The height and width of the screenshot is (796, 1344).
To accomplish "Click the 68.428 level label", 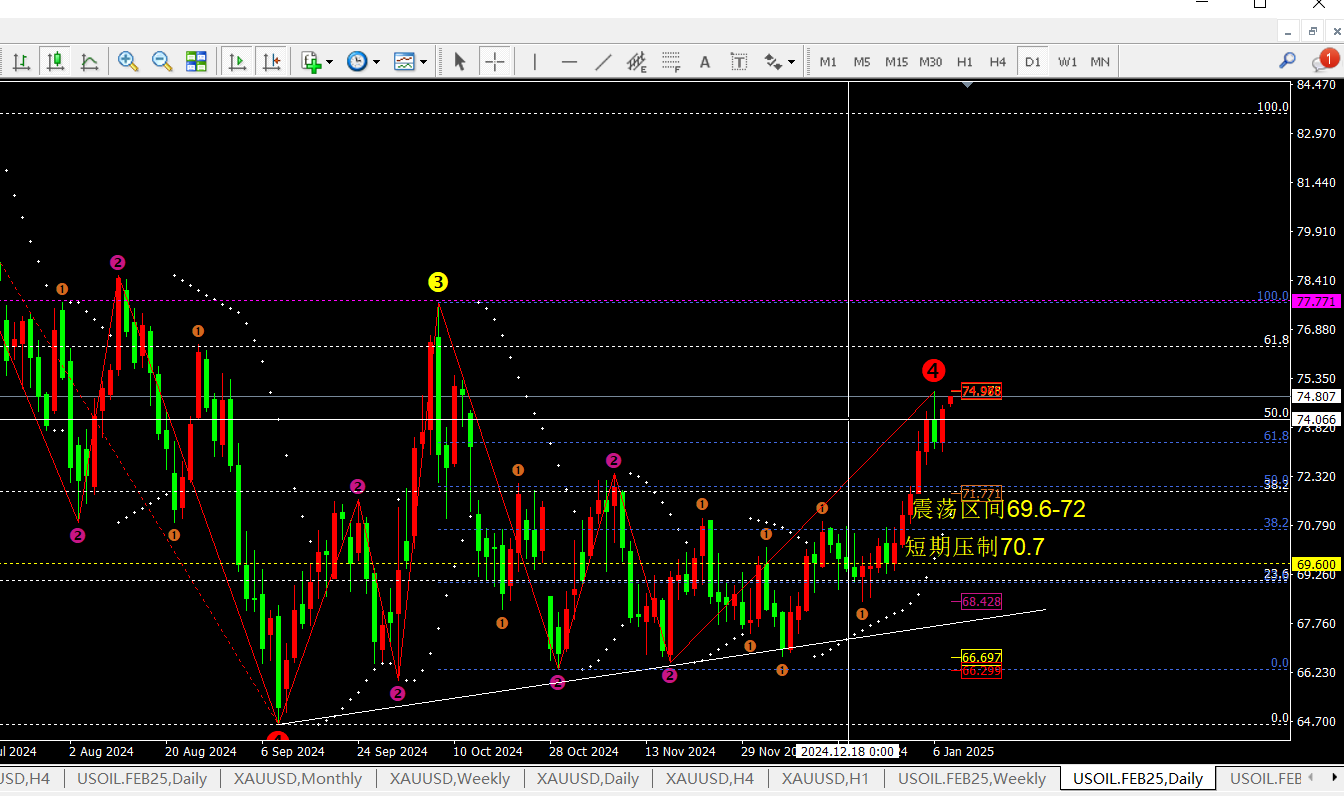I will point(981,602).
